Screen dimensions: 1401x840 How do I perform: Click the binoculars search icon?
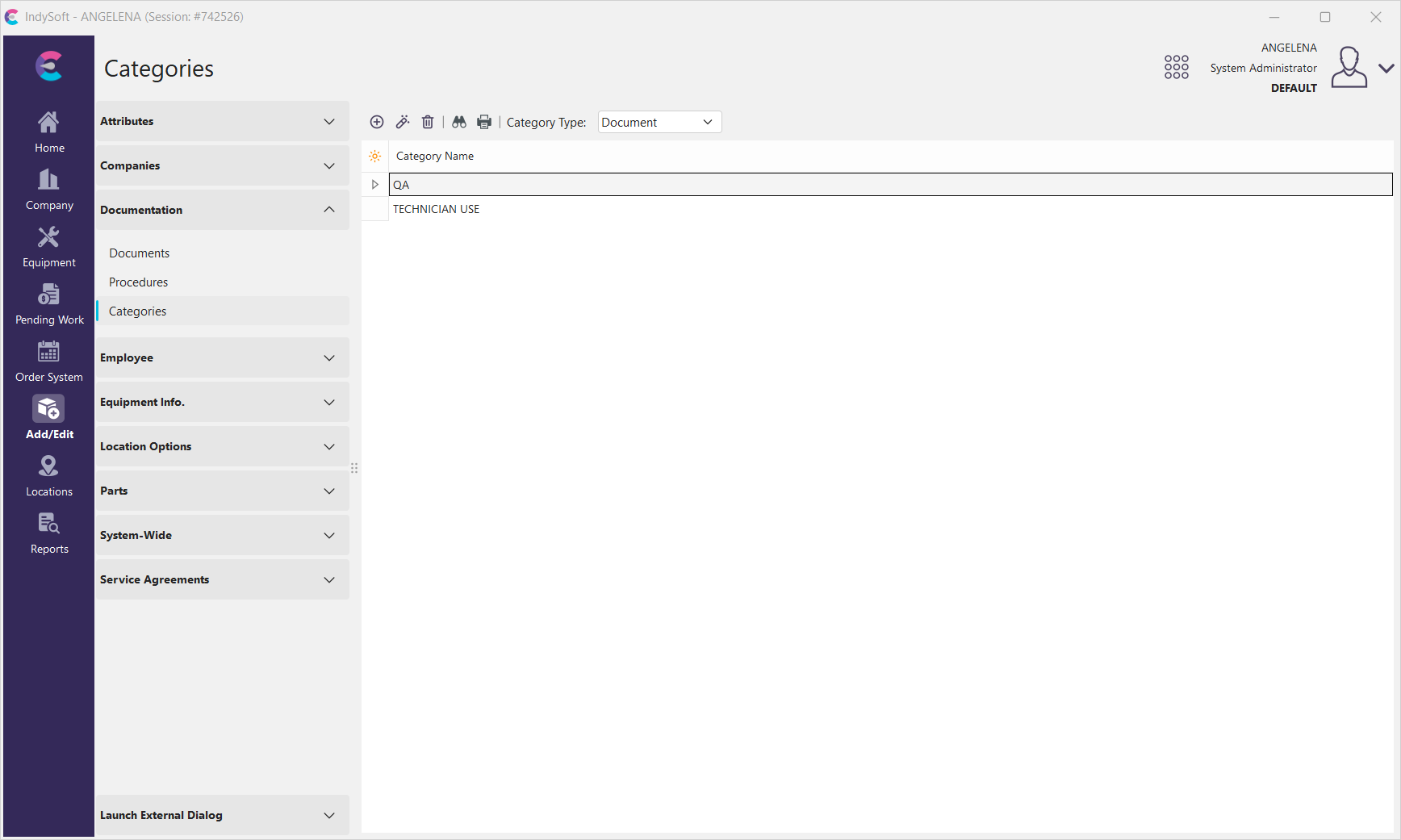(x=459, y=122)
